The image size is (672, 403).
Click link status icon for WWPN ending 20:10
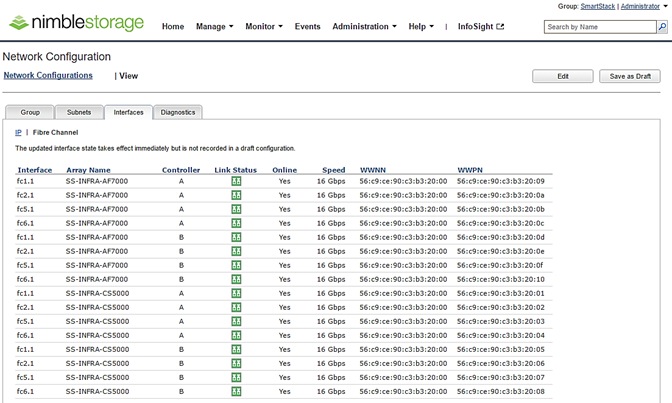[236, 280]
